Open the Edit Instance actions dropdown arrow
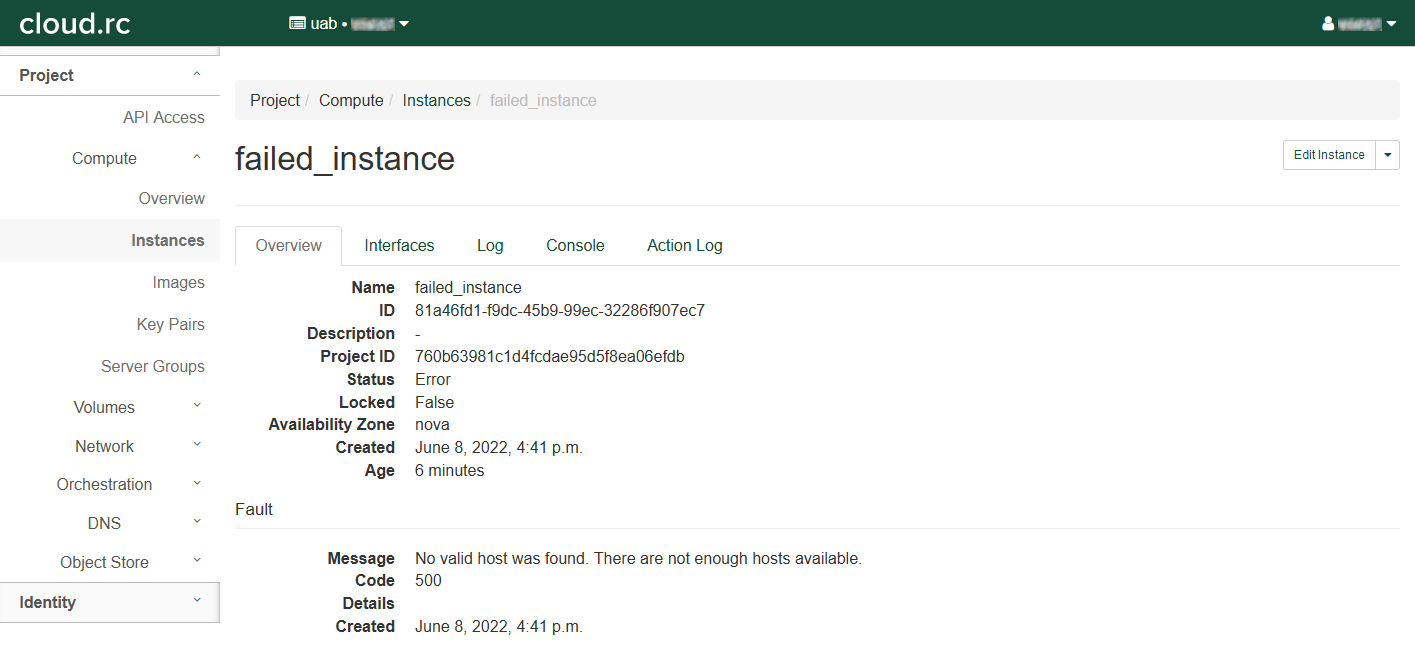The image size is (1415, 648). click(1387, 155)
